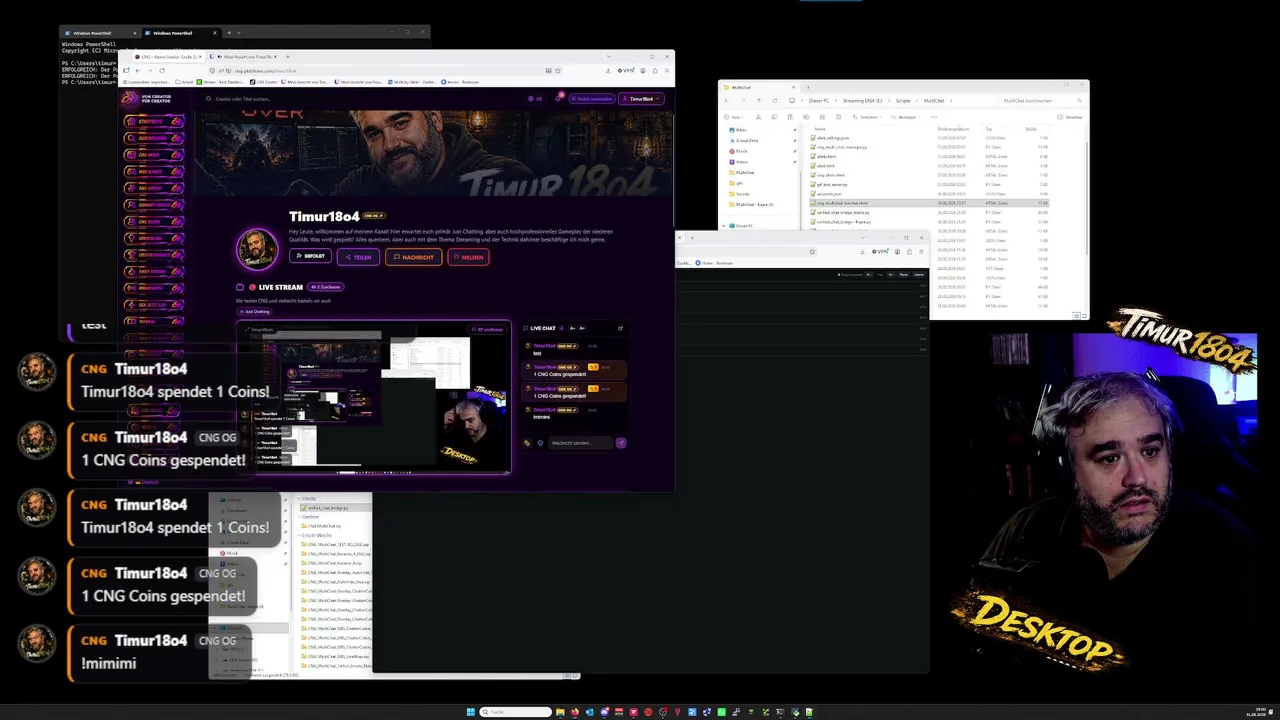Decrease live chat font size with A-
The image size is (1280, 720).
tap(572, 328)
